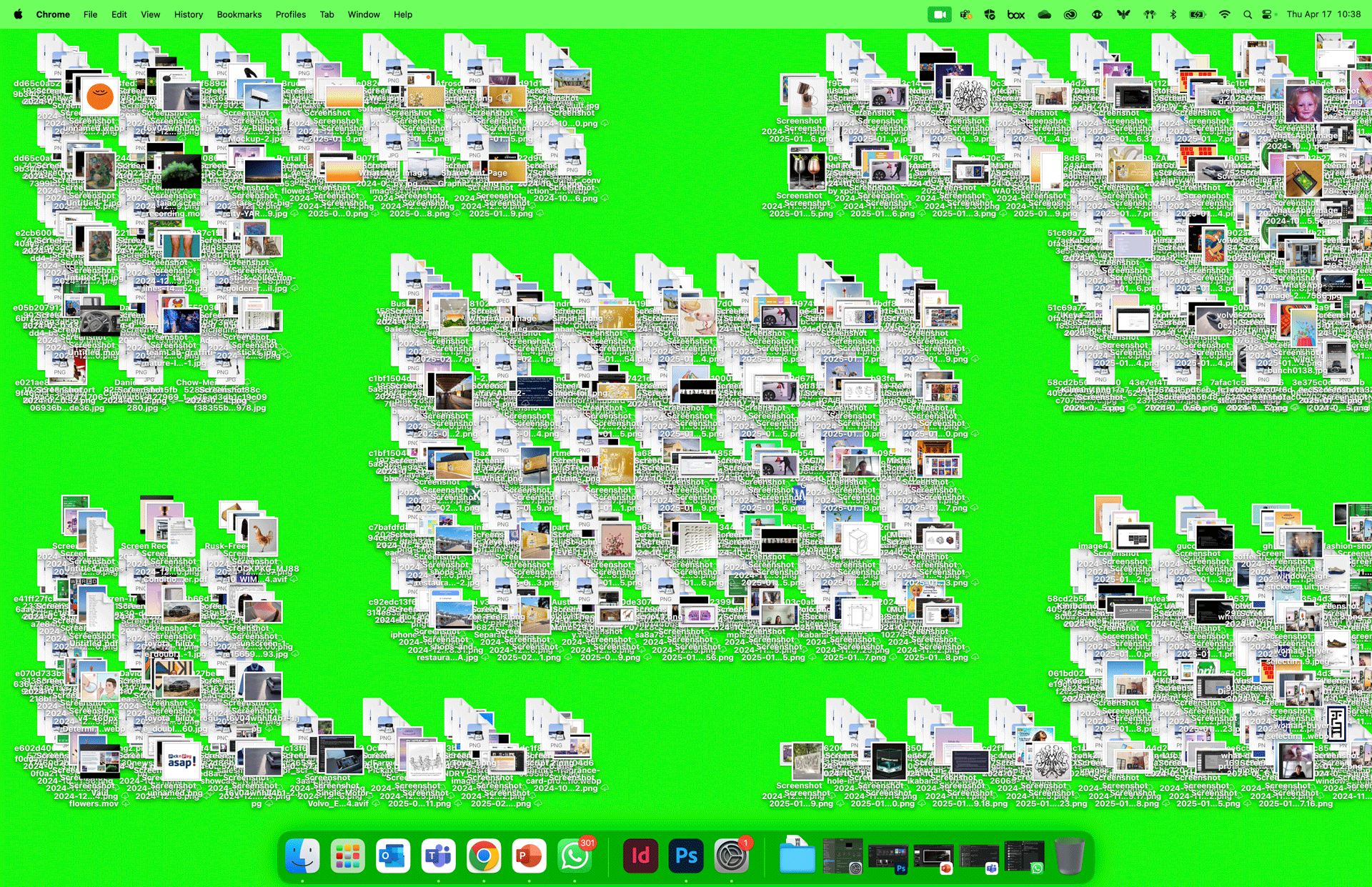Launch Adobe InDesign from the dock

pyautogui.click(x=640, y=856)
